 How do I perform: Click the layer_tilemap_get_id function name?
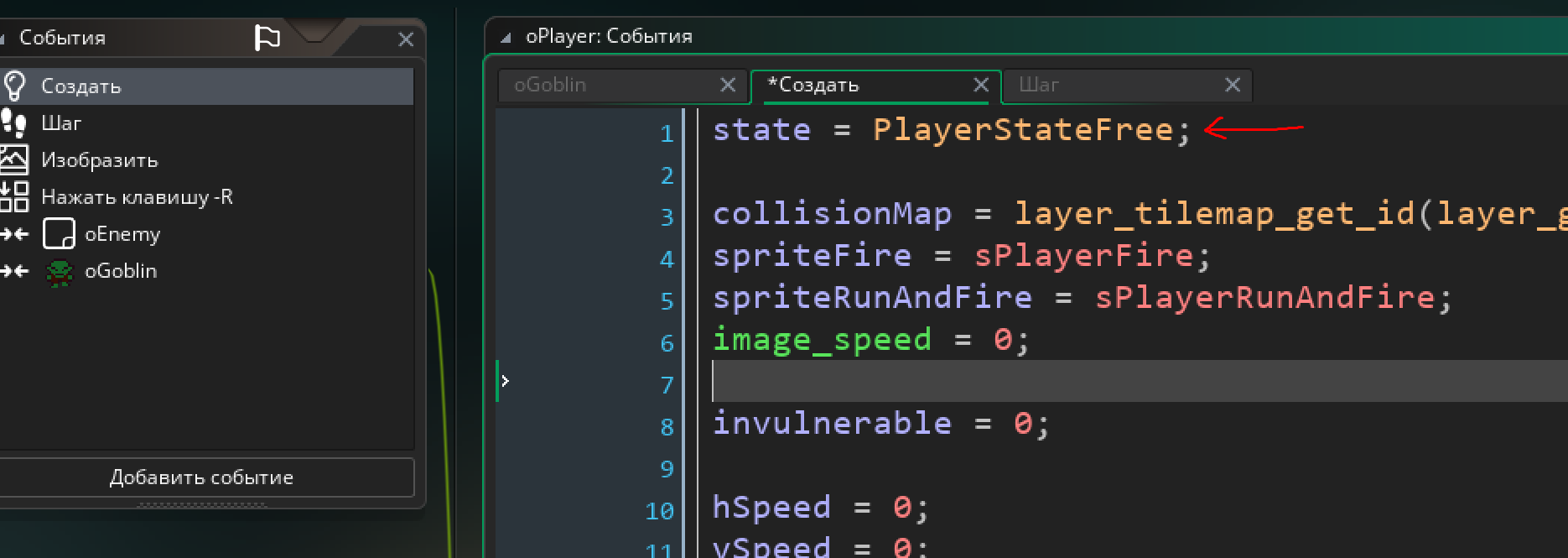click(x=1215, y=215)
